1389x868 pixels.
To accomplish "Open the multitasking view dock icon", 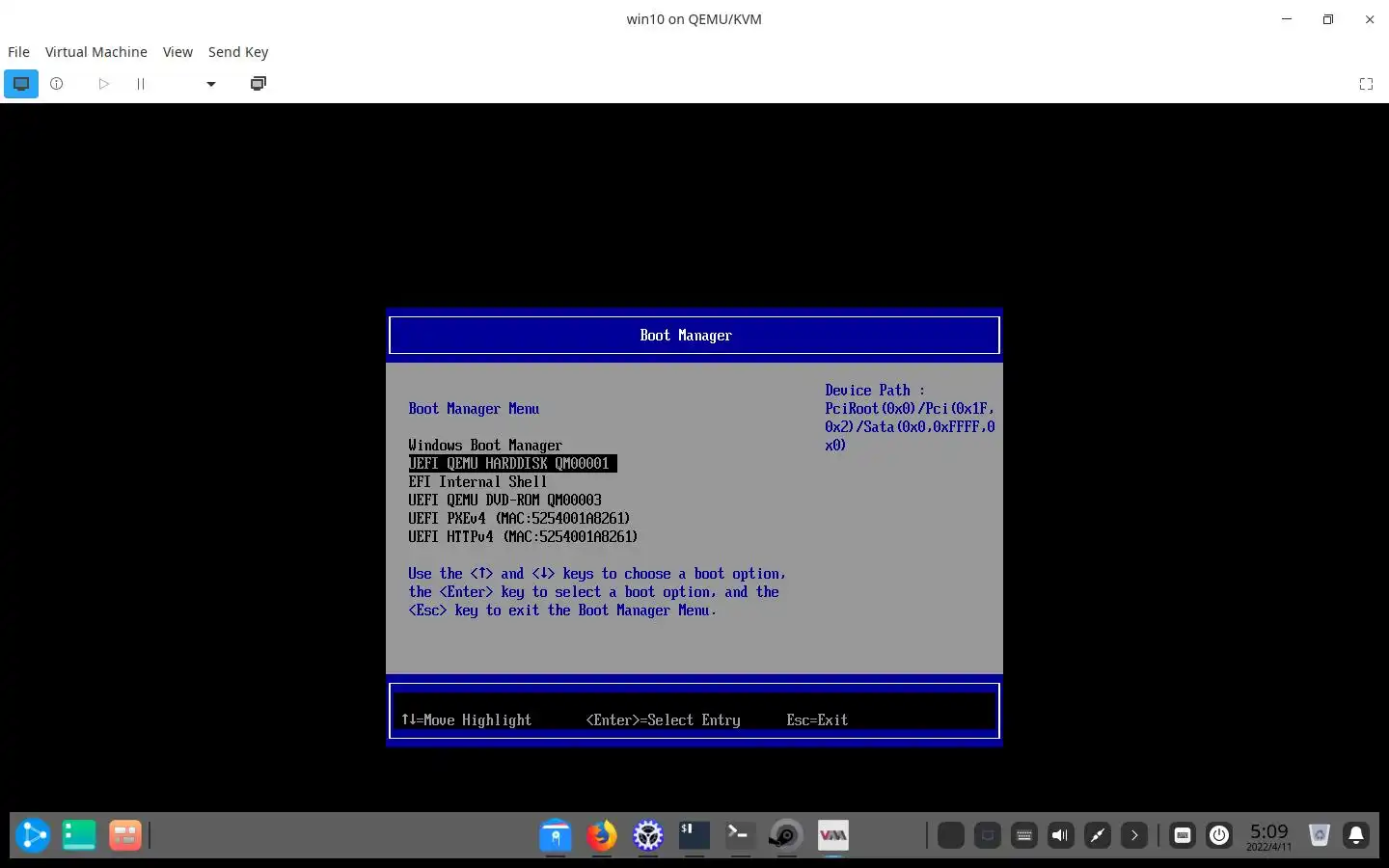I will (x=79, y=835).
